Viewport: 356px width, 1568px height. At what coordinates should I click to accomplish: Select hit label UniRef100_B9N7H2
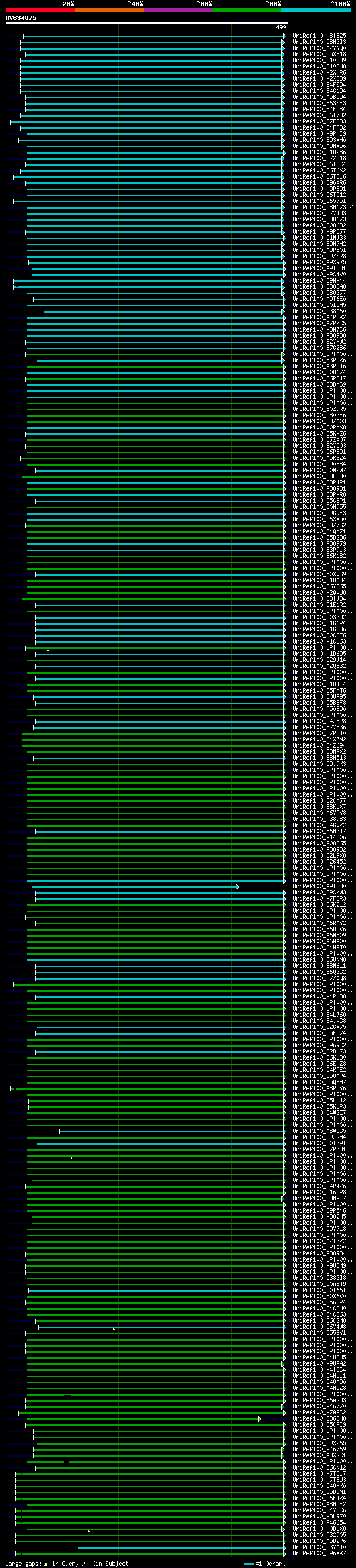point(319,244)
